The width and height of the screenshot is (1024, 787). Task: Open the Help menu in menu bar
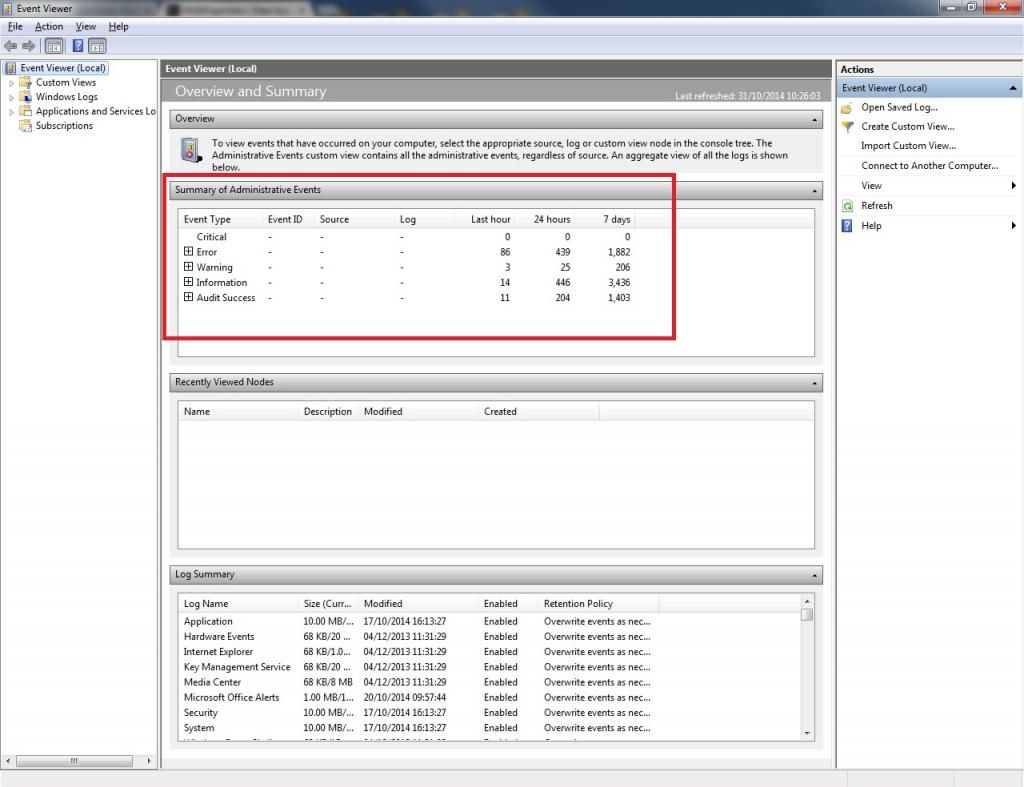point(118,27)
